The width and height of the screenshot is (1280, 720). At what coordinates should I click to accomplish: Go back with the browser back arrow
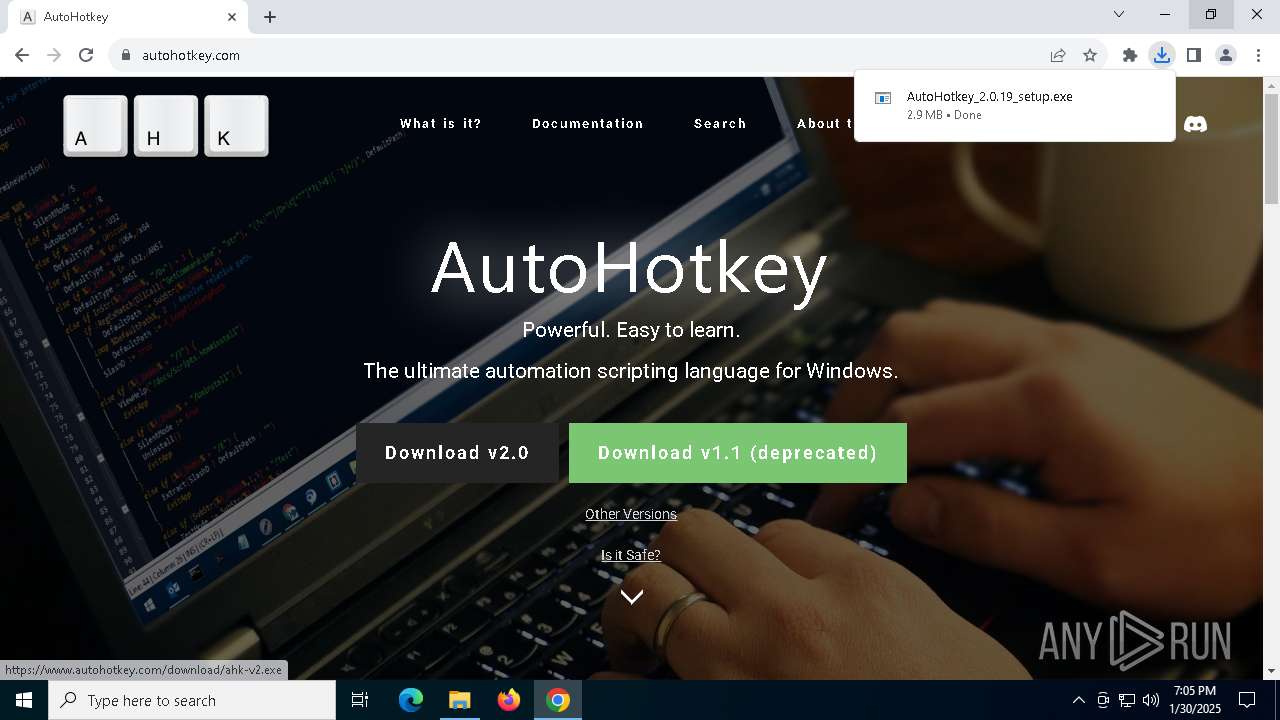22,55
